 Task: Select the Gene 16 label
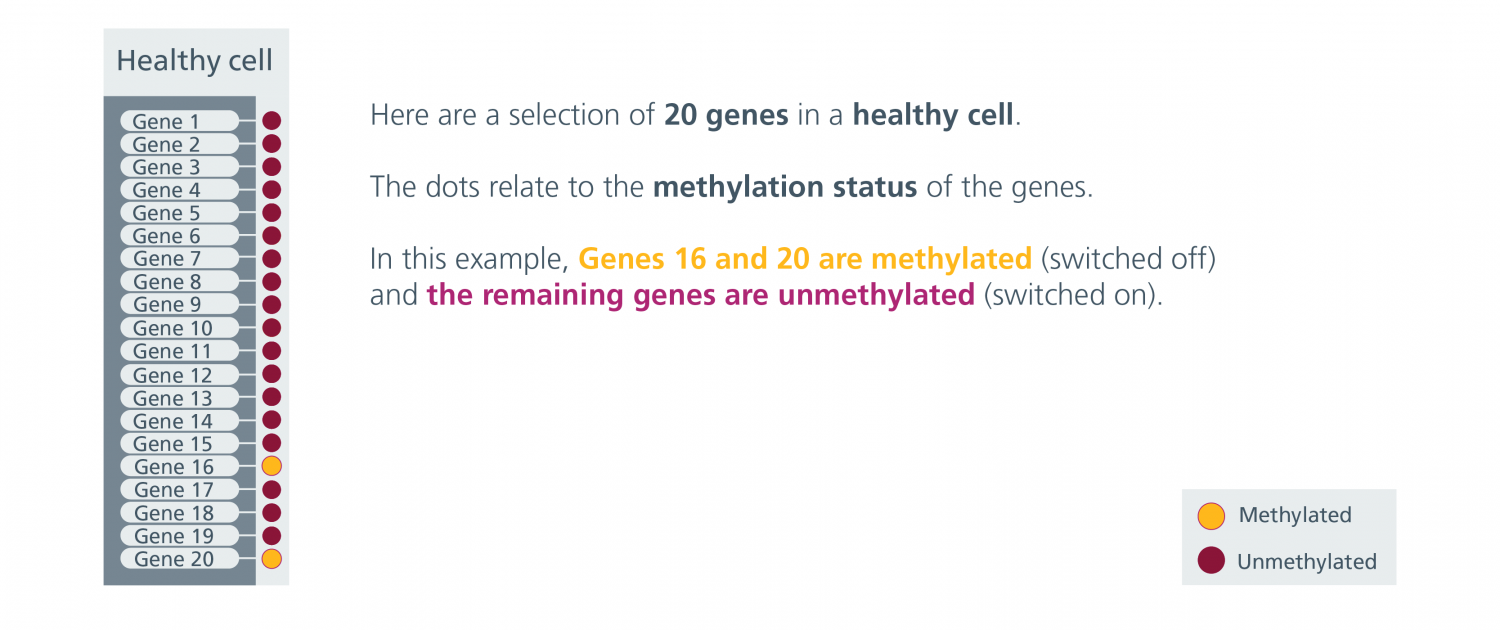point(180,466)
